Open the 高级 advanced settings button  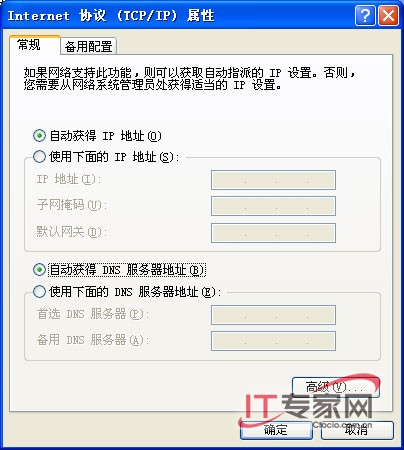pyautogui.click(x=336, y=387)
